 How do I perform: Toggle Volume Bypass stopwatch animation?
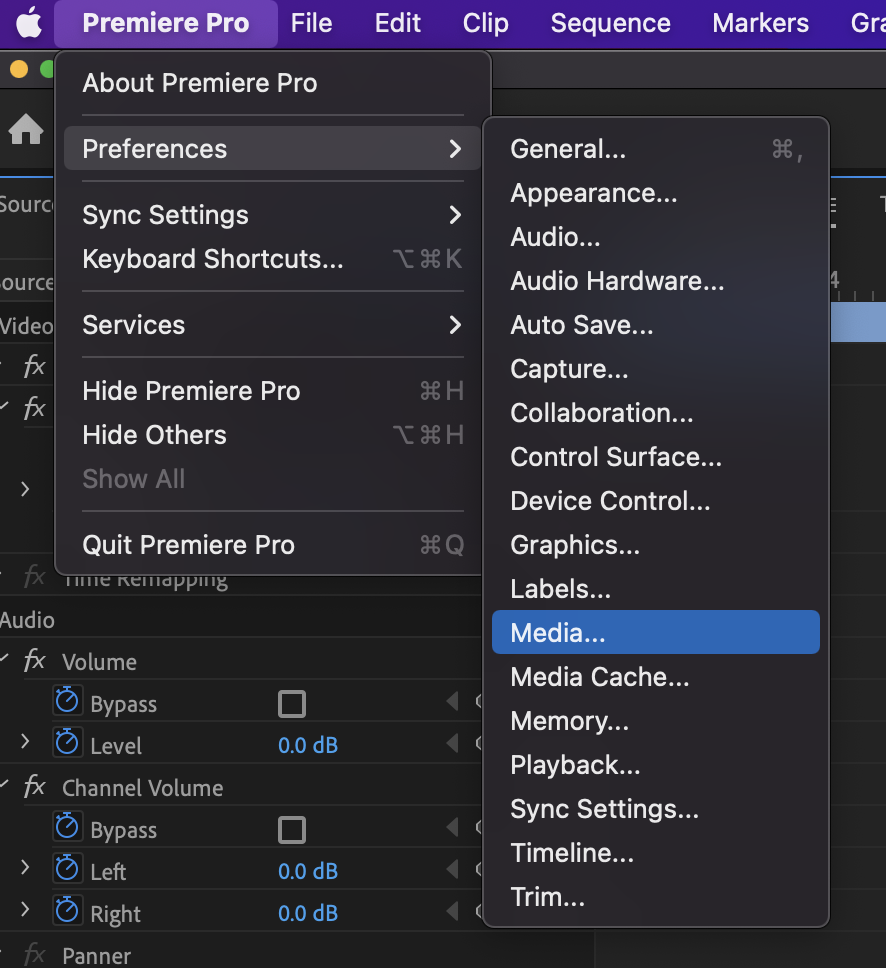coord(67,701)
